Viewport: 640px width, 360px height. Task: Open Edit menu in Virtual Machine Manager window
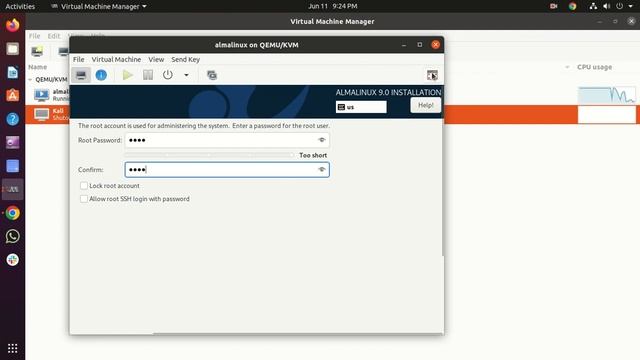click(x=53, y=36)
